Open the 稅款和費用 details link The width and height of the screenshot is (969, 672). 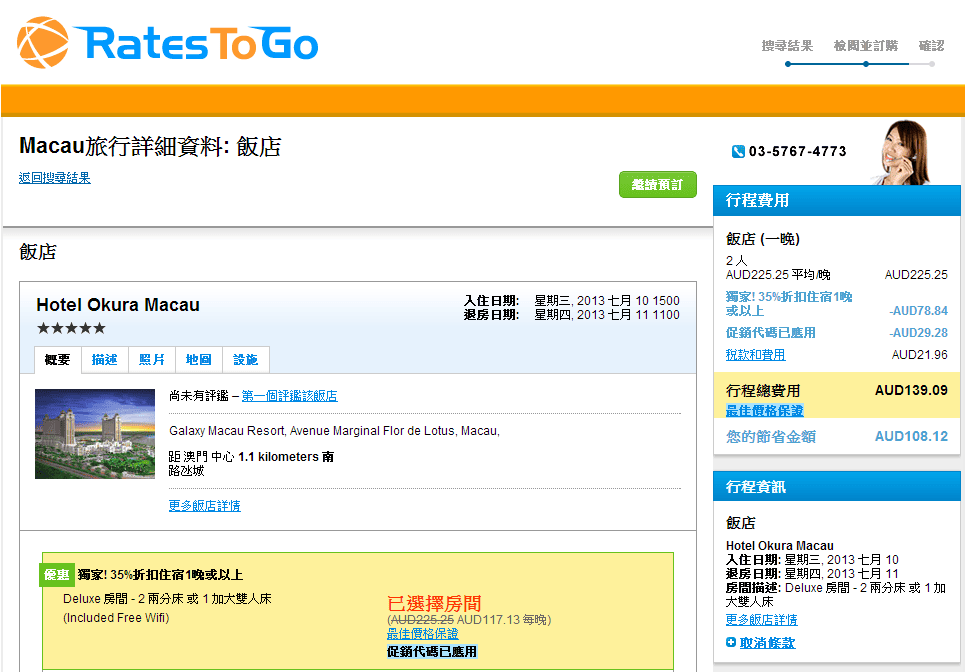[x=755, y=355]
